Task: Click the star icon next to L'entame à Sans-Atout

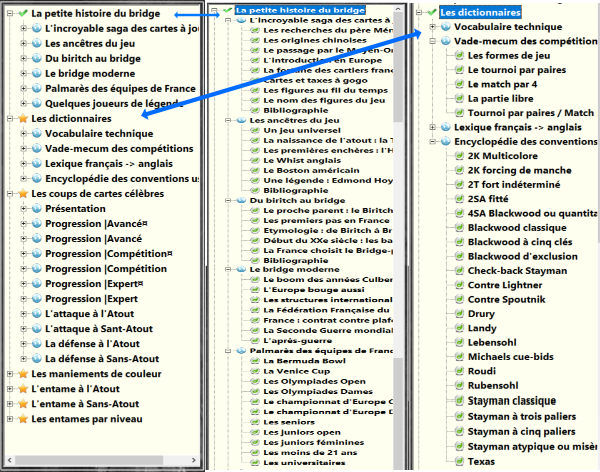Action: [22, 403]
